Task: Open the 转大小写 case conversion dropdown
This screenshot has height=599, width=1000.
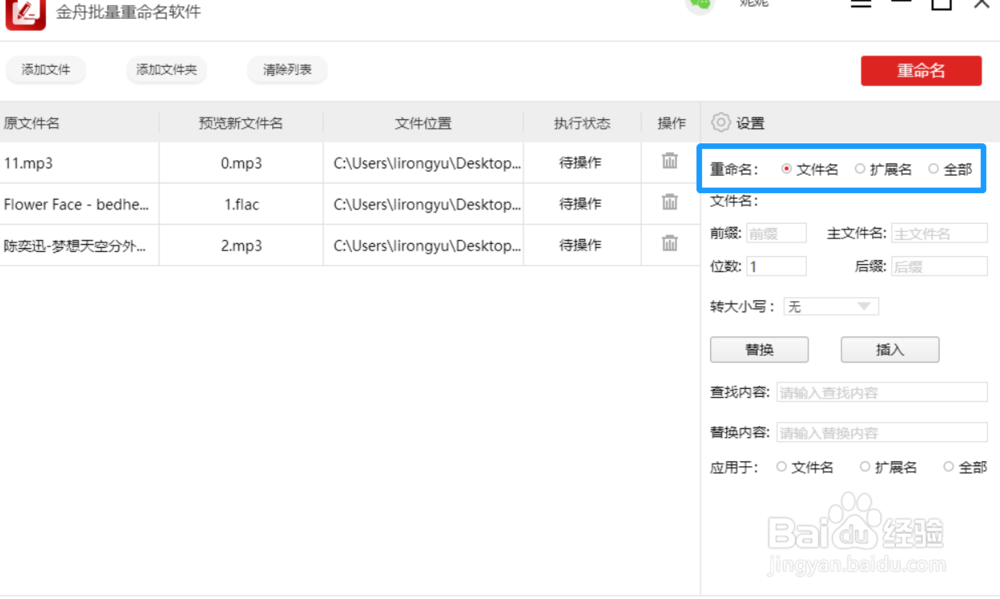Action: point(831,306)
